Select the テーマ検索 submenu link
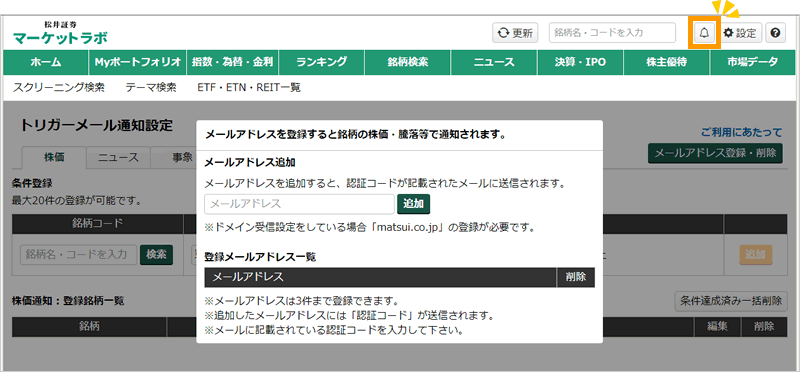Image resolution: width=800 pixels, height=372 pixels. tap(151, 88)
